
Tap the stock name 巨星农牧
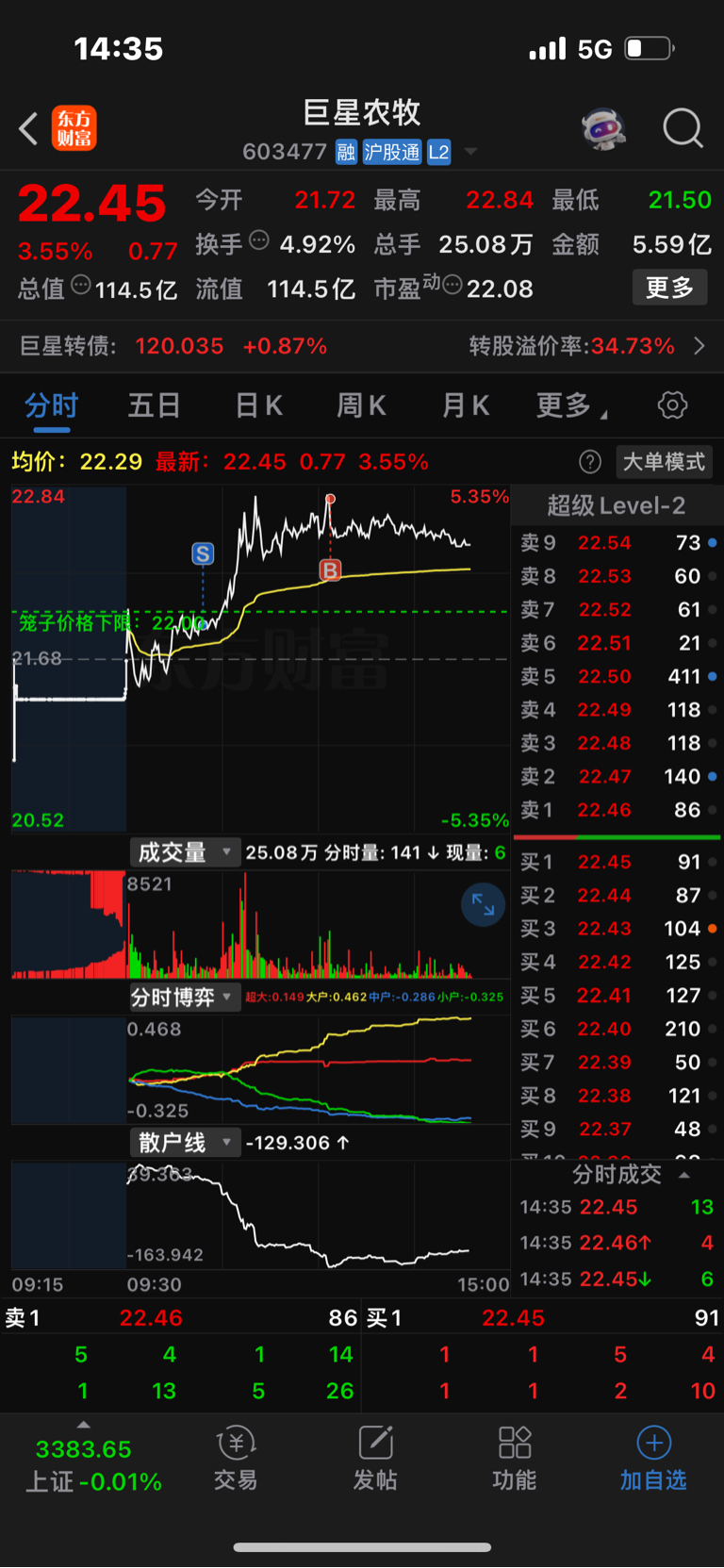[362, 113]
